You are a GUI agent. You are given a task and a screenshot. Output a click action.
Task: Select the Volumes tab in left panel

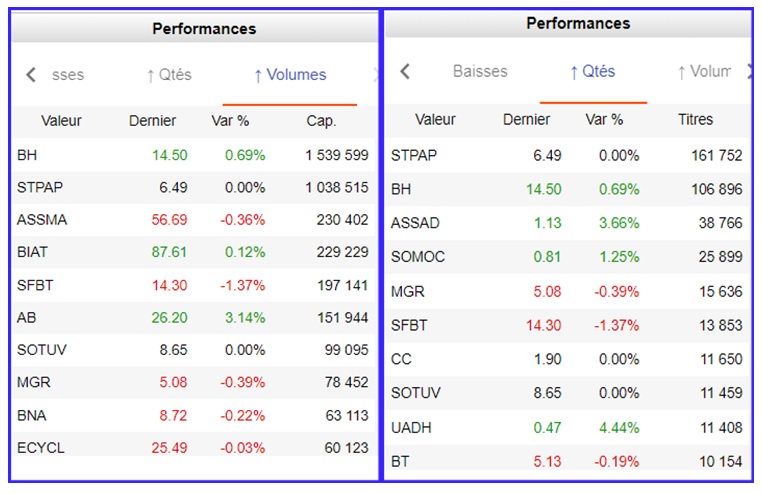point(289,75)
